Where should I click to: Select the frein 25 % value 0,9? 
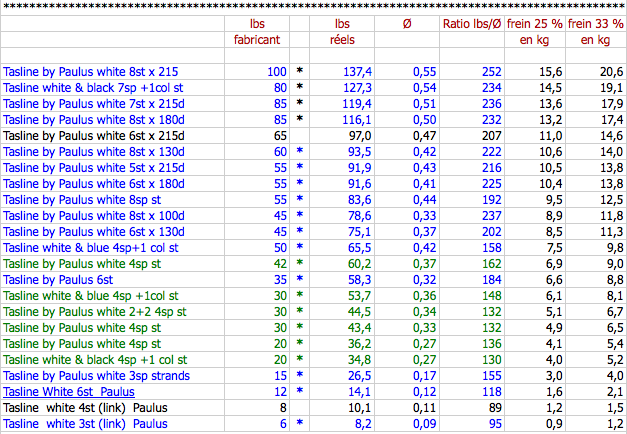tap(554, 424)
